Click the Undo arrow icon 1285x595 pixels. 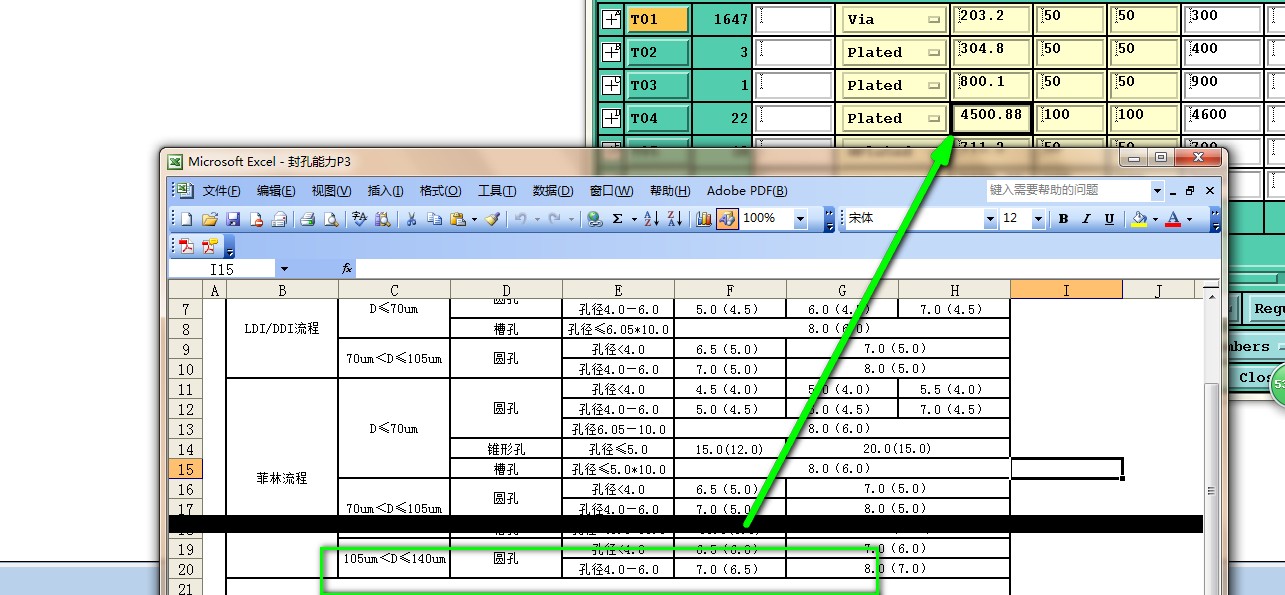tap(520, 219)
